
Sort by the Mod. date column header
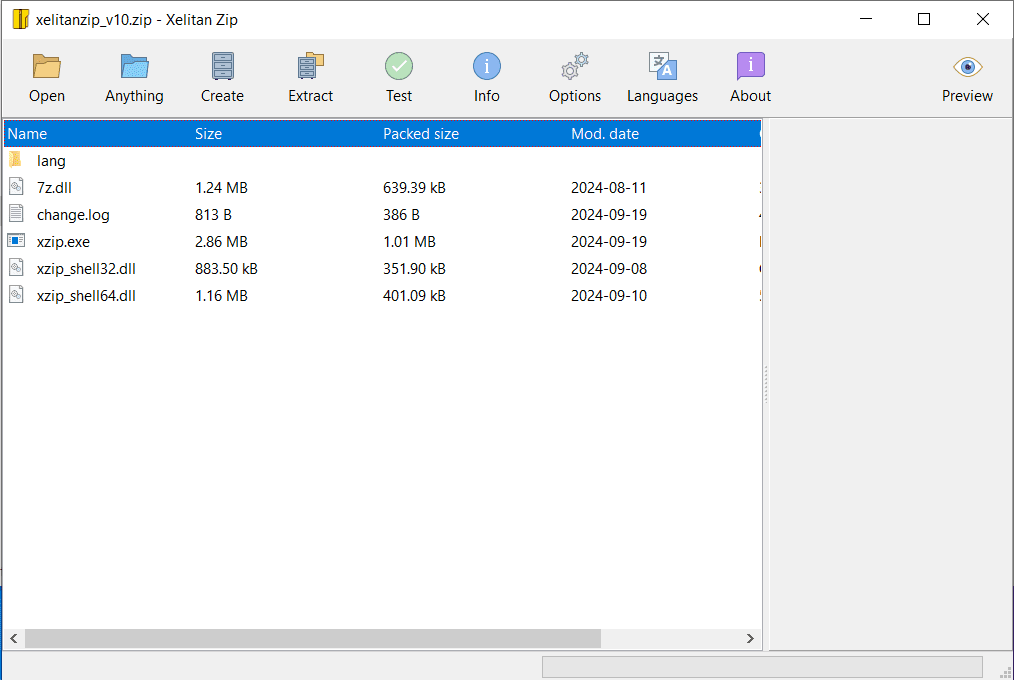click(x=605, y=134)
